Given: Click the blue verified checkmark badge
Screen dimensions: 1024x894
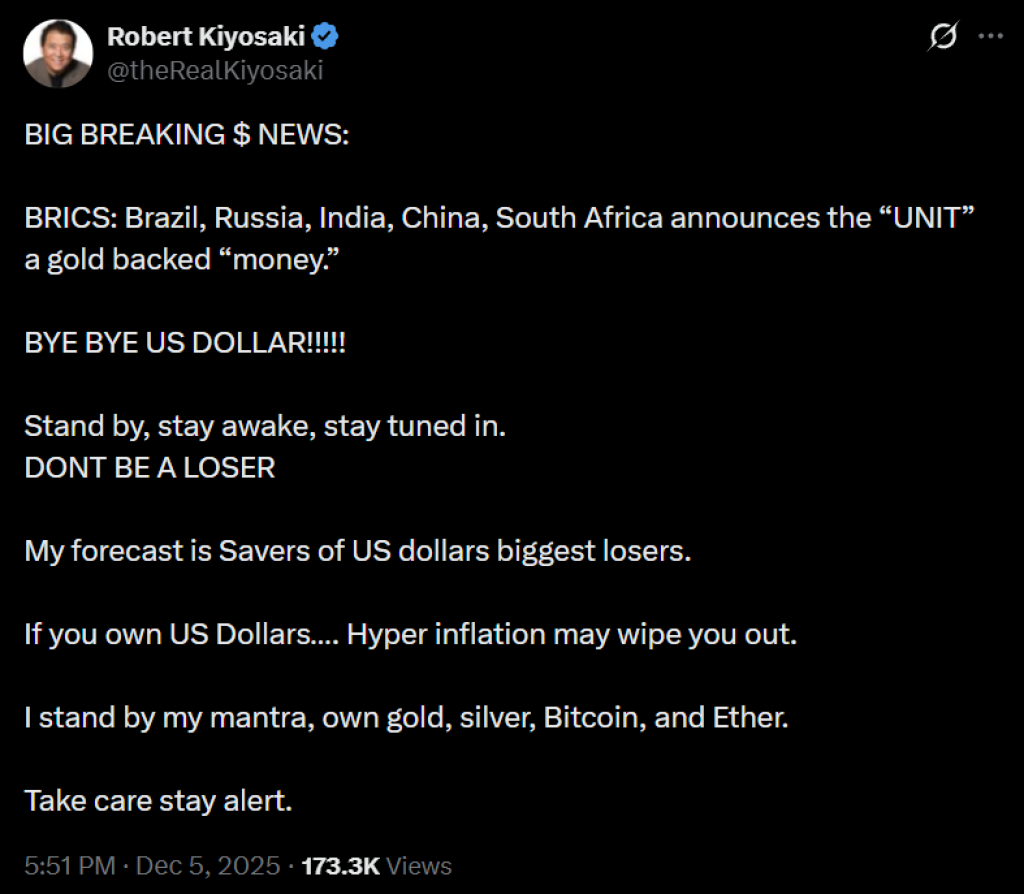Looking at the screenshot, I should pos(328,37).
